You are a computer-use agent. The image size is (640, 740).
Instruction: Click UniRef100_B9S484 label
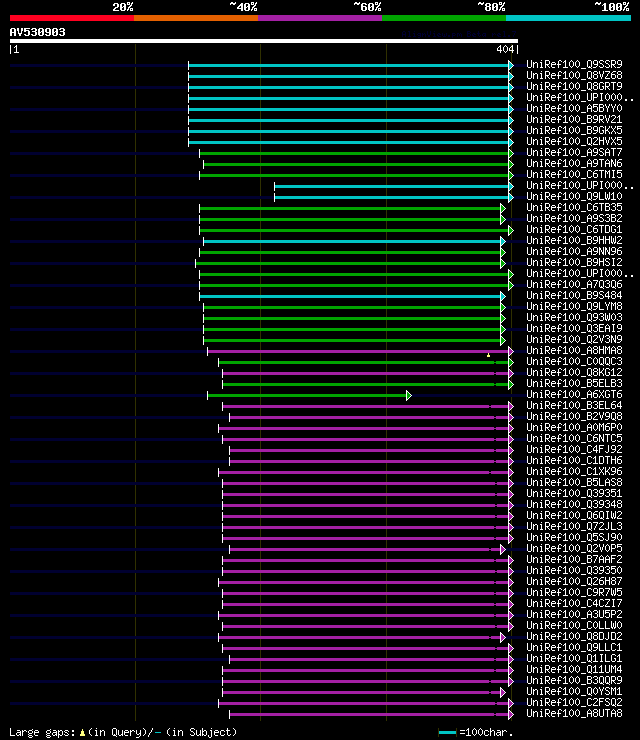574,295
